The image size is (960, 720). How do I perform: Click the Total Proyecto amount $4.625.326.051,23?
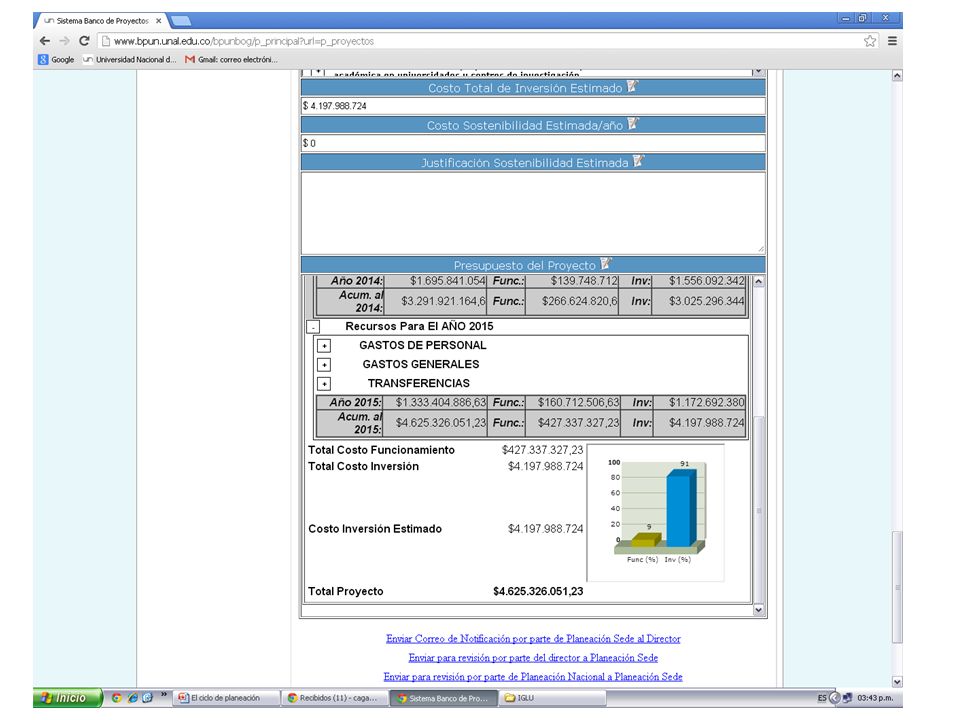pyautogui.click(x=538, y=591)
